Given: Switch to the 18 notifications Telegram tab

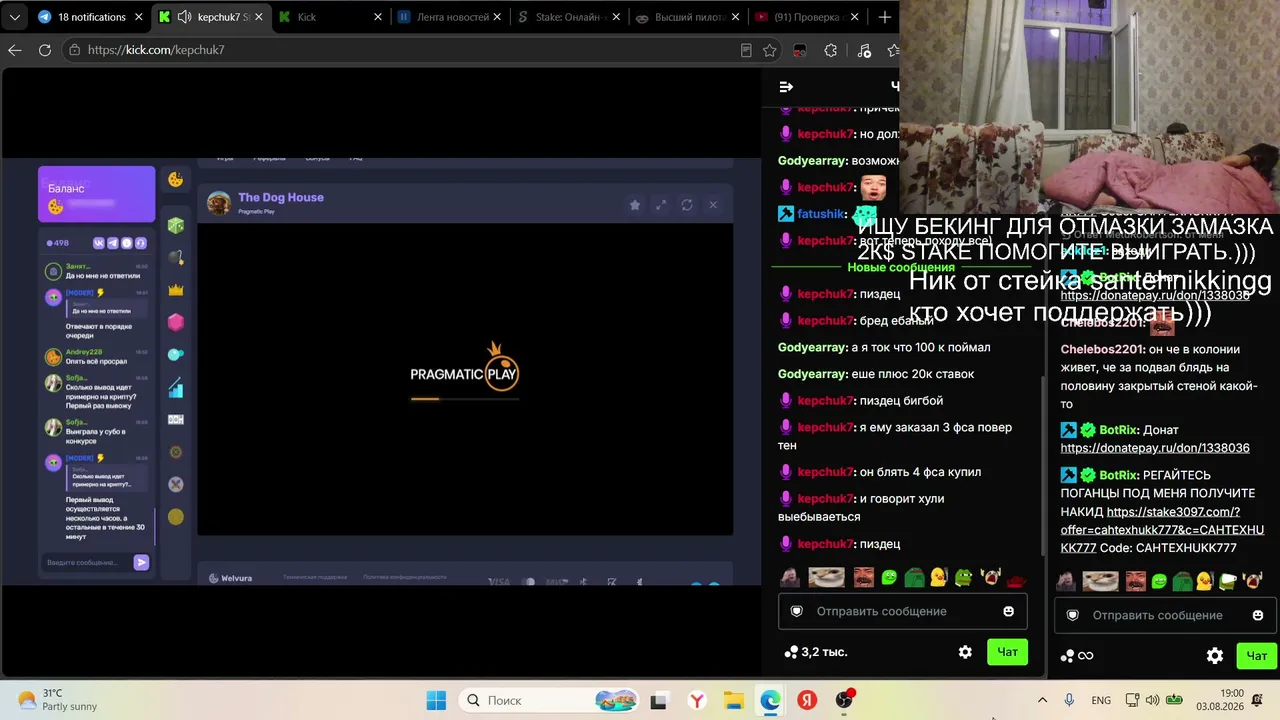Looking at the screenshot, I should click(91, 17).
